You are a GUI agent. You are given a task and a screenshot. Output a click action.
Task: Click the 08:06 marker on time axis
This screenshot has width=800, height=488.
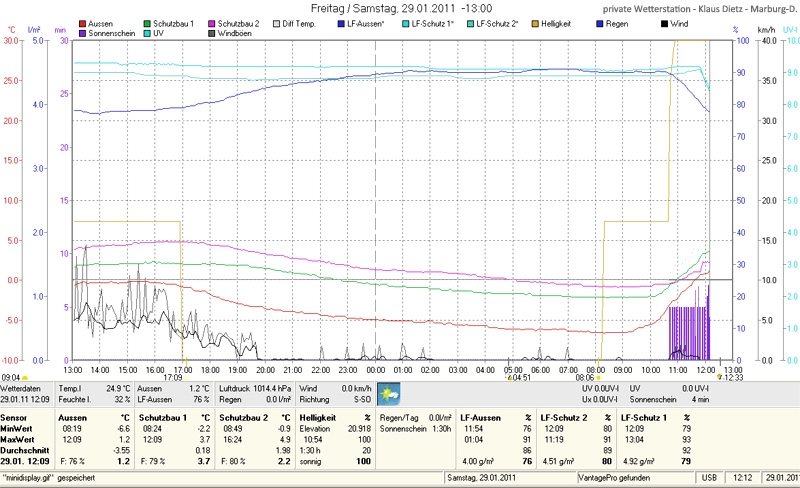[x=587, y=378]
